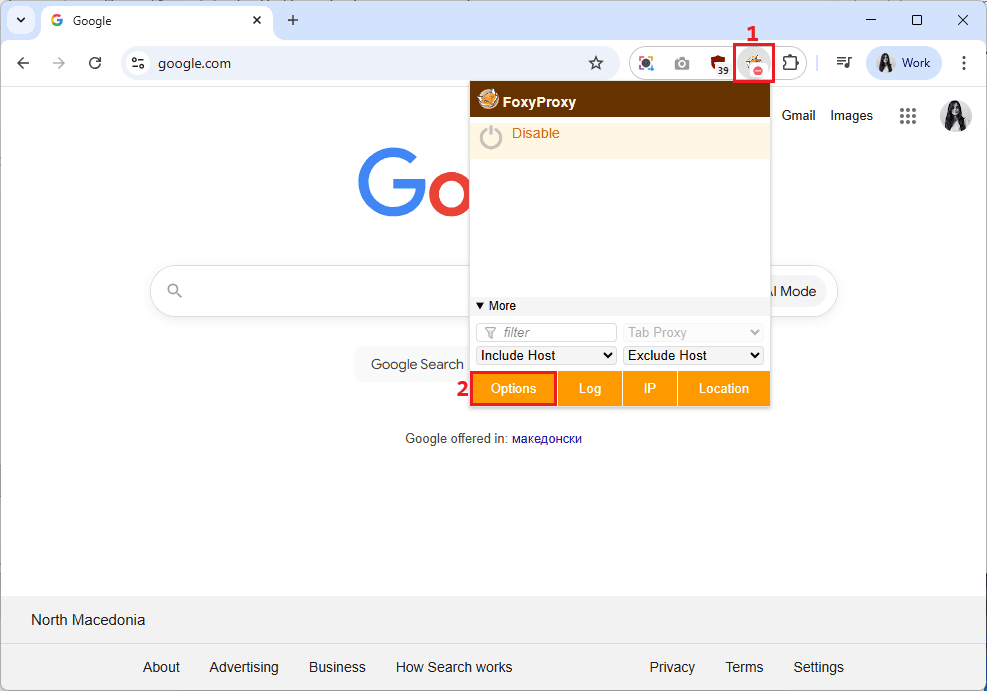Click the IP button in FoxyProxy
987x691 pixels.
pos(650,389)
